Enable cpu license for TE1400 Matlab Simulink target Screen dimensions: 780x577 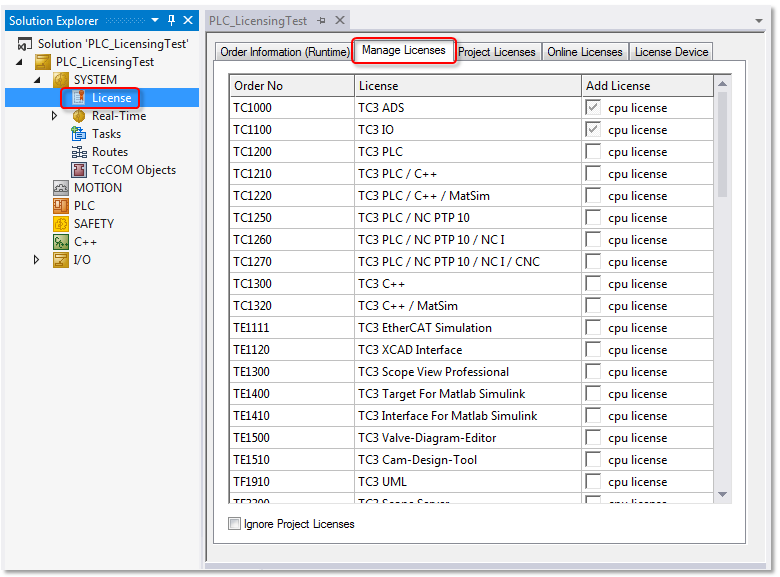(593, 393)
